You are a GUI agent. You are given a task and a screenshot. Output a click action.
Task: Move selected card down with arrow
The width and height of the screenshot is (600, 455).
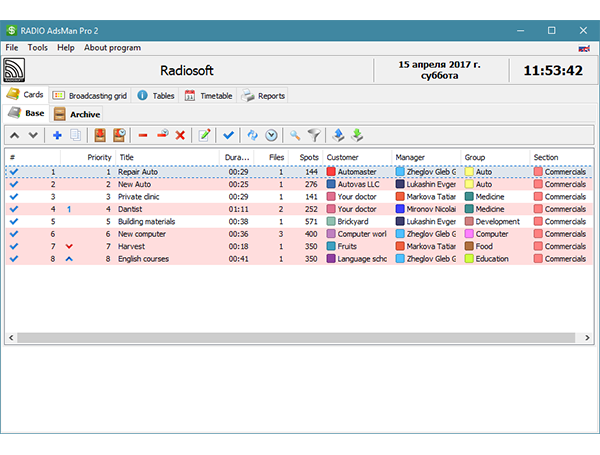[33, 135]
